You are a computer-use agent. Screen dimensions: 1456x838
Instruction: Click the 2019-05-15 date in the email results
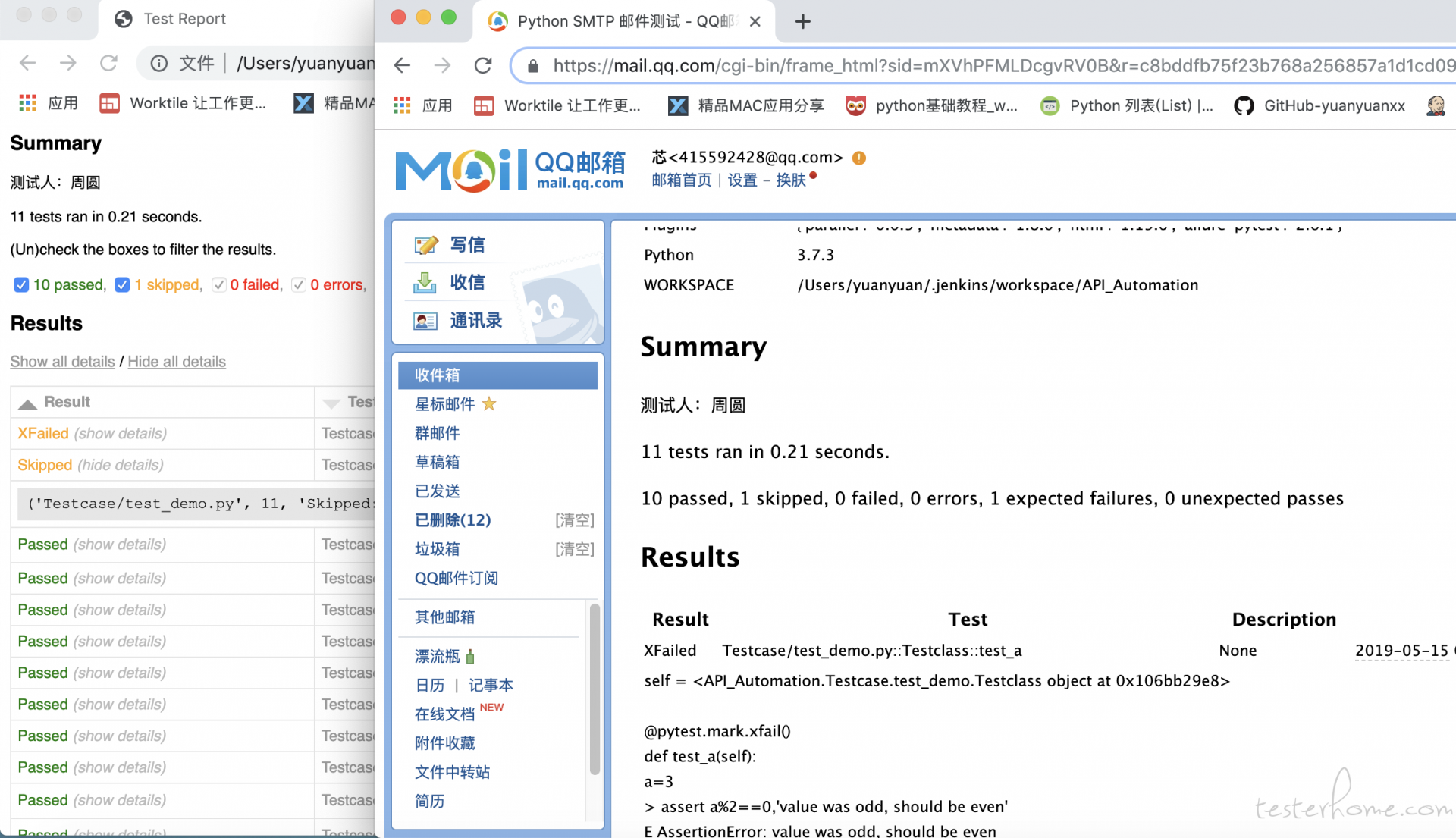pos(1401,650)
